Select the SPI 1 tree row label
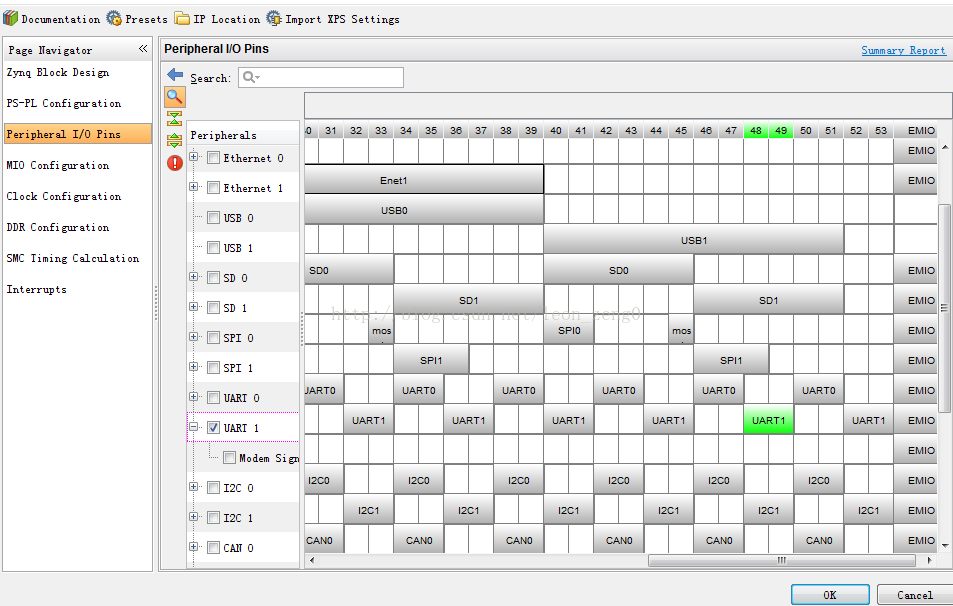953x606 pixels. pyautogui.click(x=238, y=368)
